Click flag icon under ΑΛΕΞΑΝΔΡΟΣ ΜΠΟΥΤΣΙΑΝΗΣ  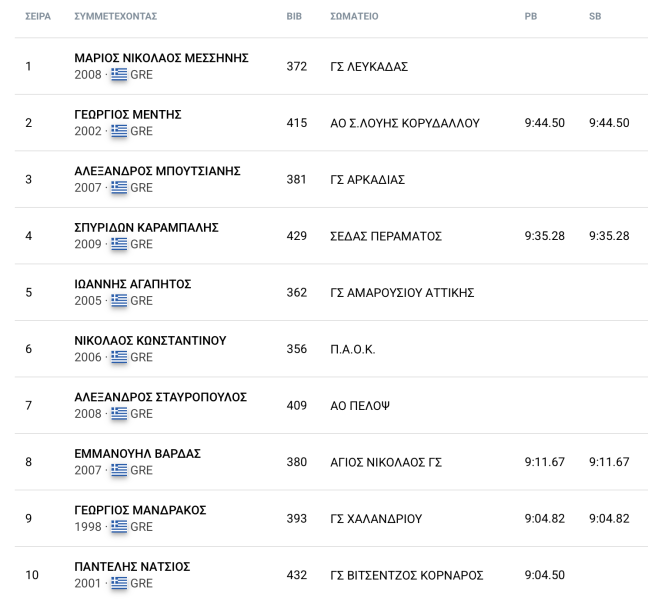pyautogui.click(x=119, y=187)
